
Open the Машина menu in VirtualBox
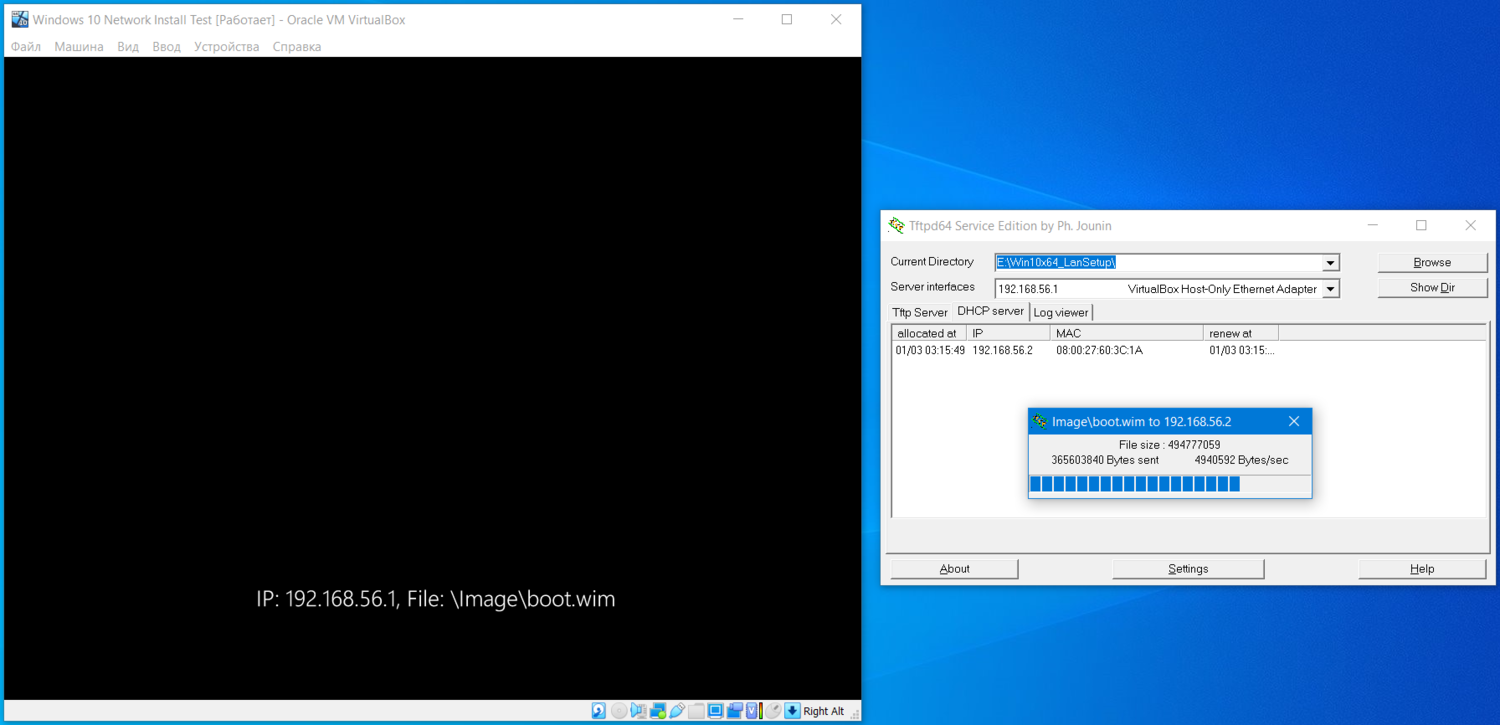[x=79, y=47]
